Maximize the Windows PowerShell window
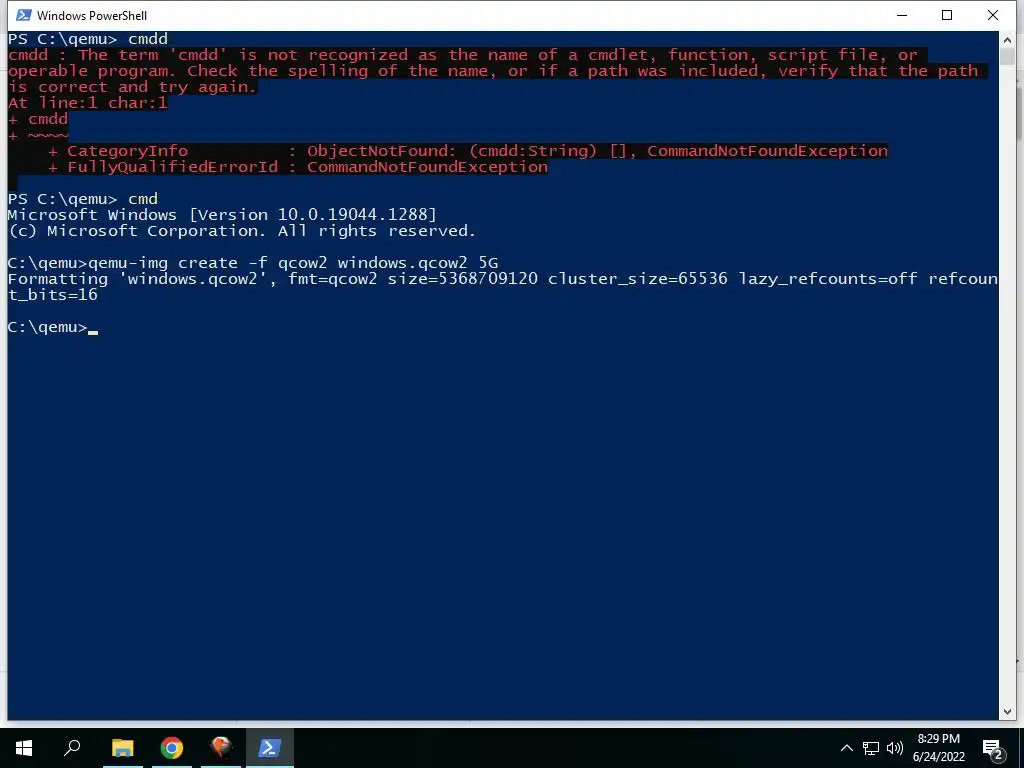Screen dimensions: 1024x768 947,15
